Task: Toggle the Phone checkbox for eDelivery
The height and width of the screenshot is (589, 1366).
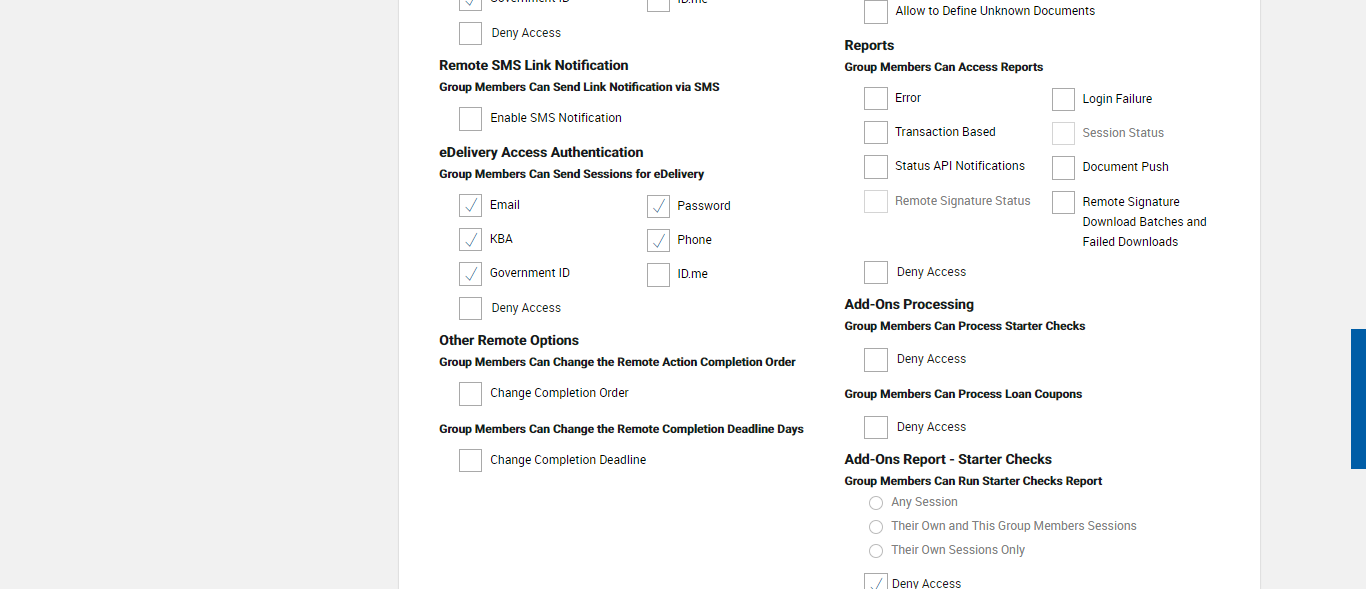Action: [658, 241]
